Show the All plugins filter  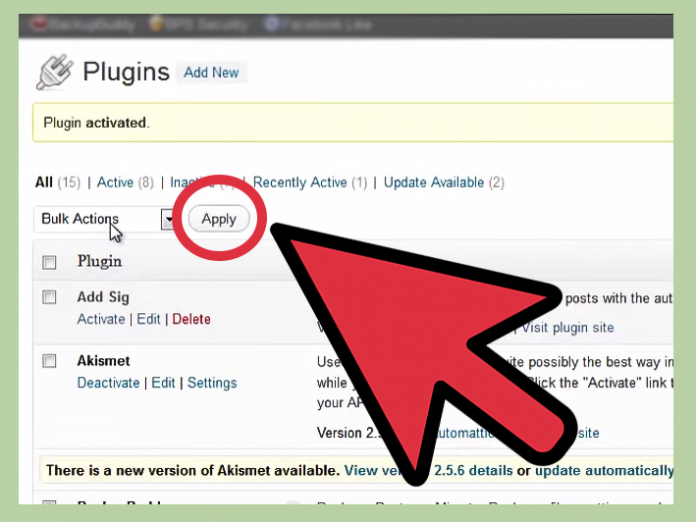click(44, 182)
